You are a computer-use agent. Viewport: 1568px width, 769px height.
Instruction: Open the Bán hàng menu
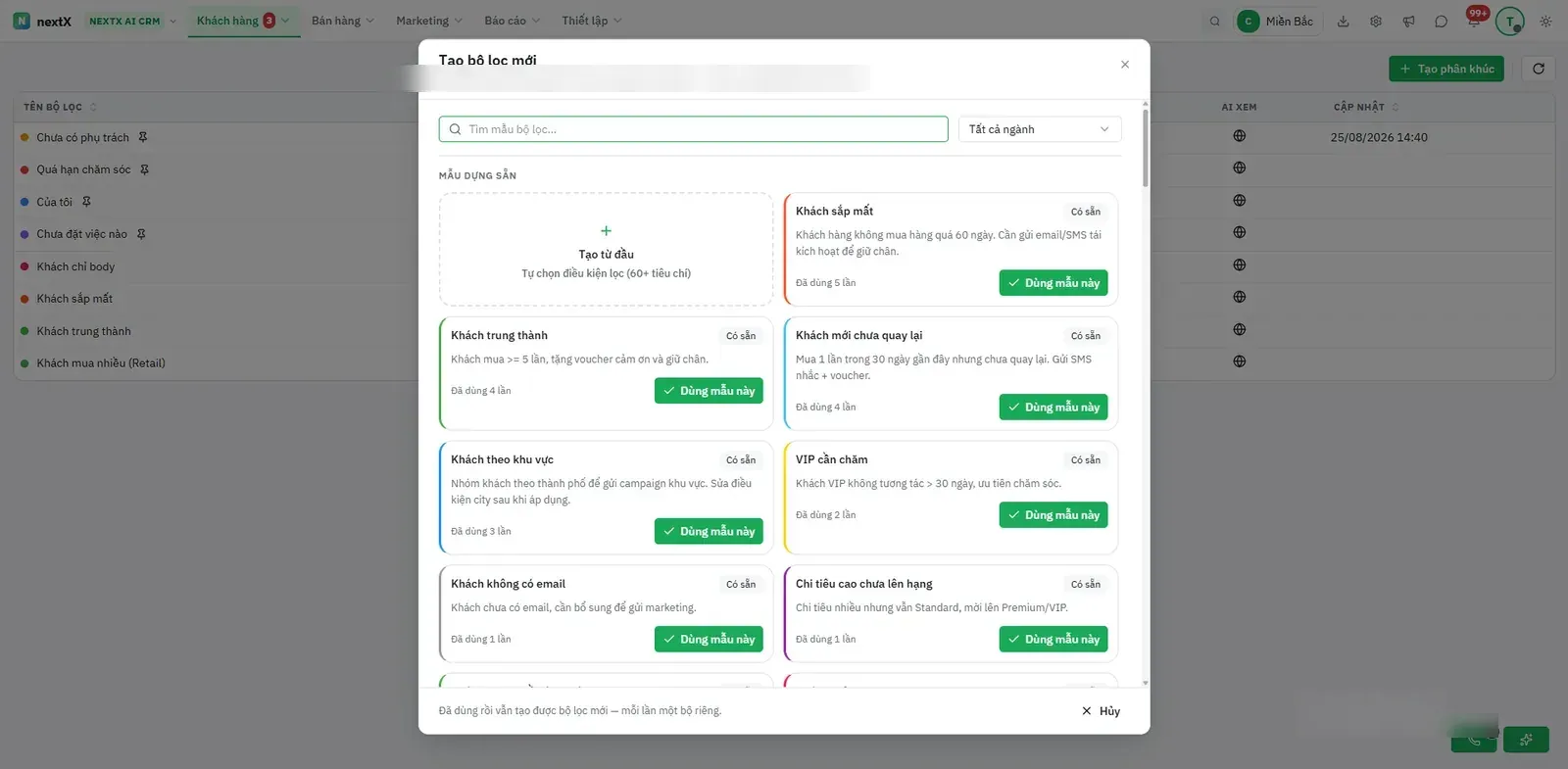click(342, 21)
